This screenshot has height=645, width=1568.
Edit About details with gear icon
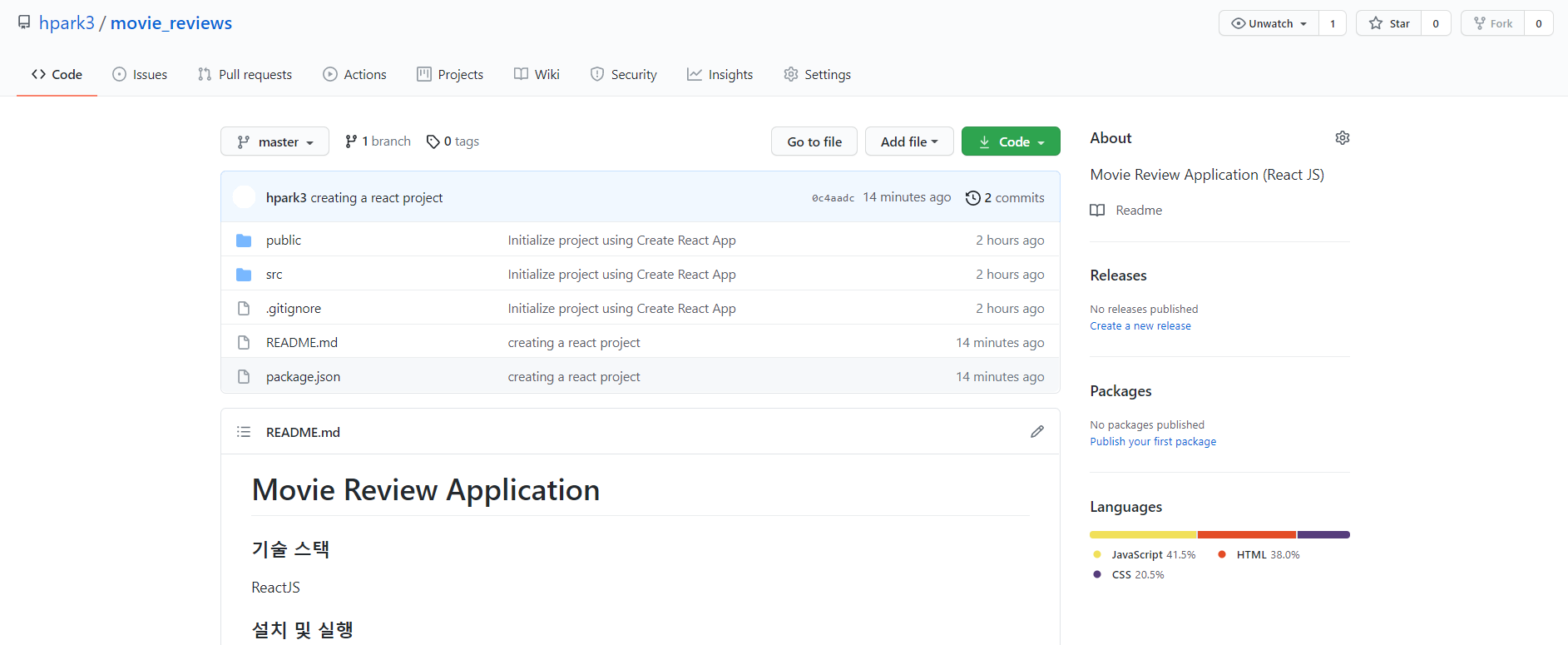(x=1343, y=138)
